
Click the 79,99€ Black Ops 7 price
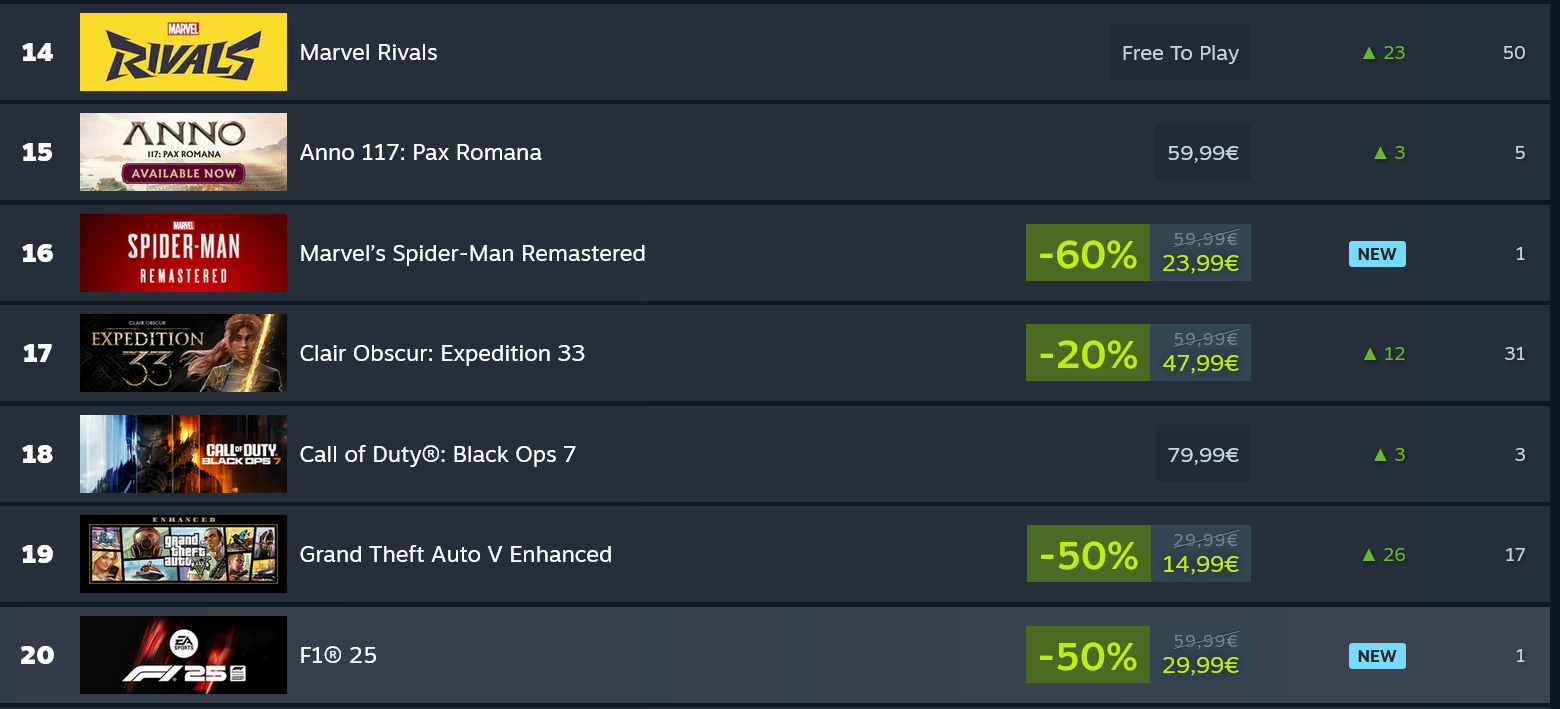(x=1202, y=455)
